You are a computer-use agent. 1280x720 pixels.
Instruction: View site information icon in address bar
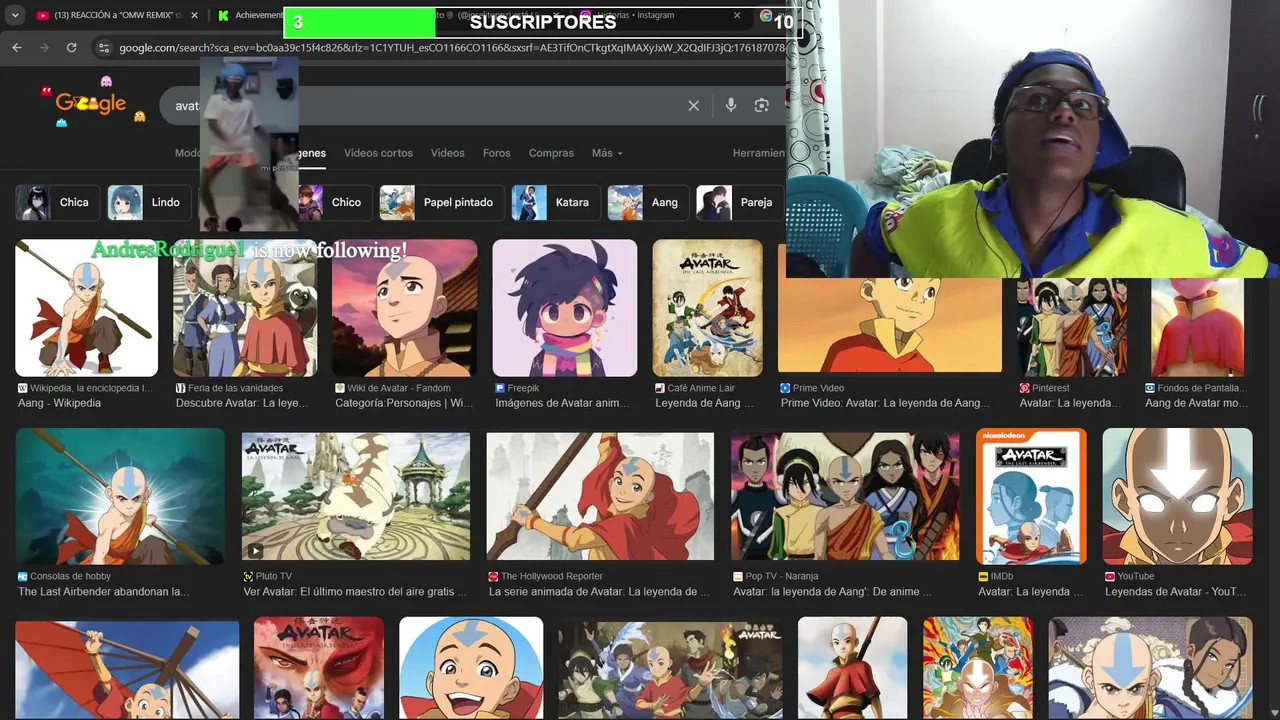pyautogui.click(x=103, y=47)
